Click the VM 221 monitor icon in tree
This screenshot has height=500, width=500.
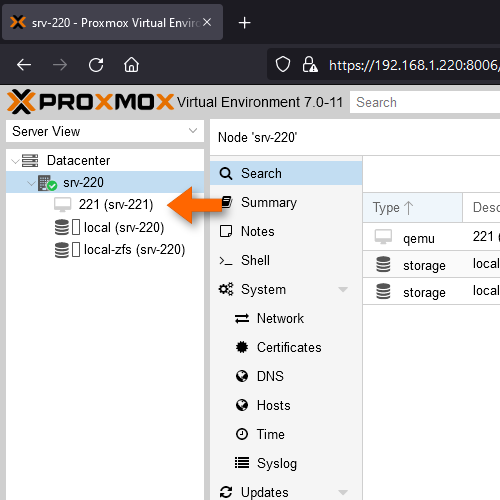coord(62,205)
